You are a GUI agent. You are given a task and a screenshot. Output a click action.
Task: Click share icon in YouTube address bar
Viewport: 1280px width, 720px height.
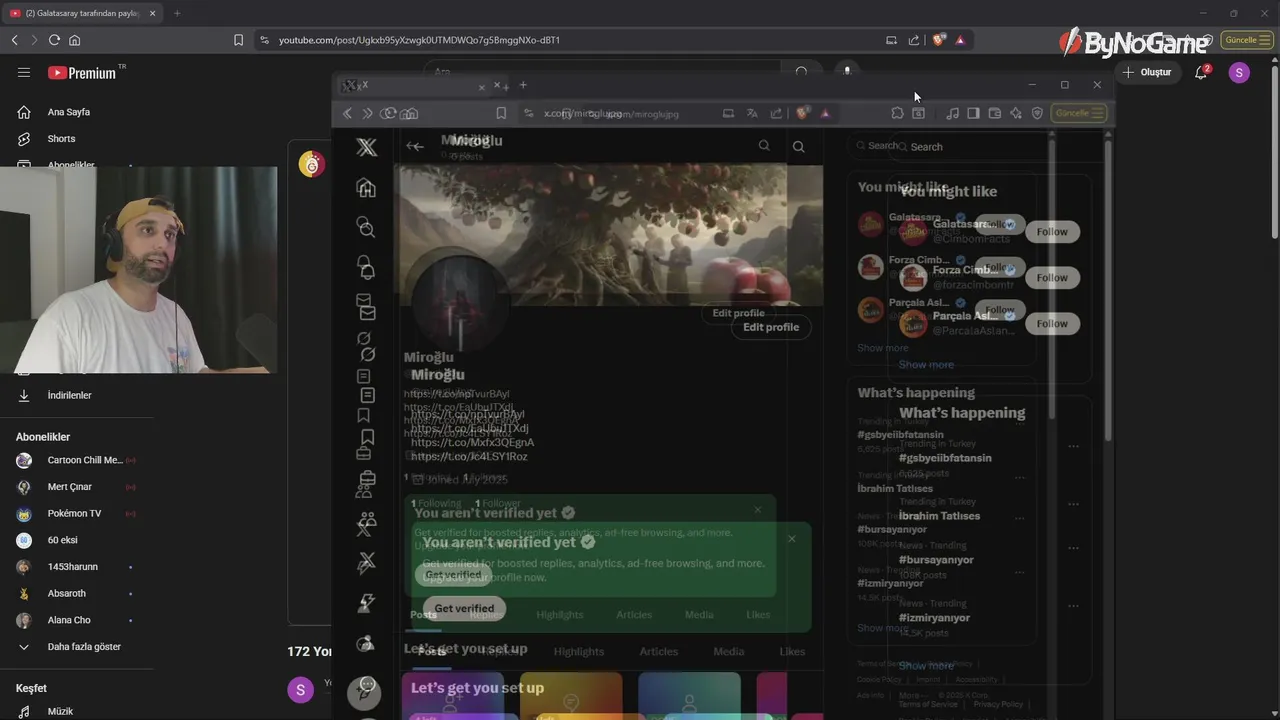coord(913,40)
